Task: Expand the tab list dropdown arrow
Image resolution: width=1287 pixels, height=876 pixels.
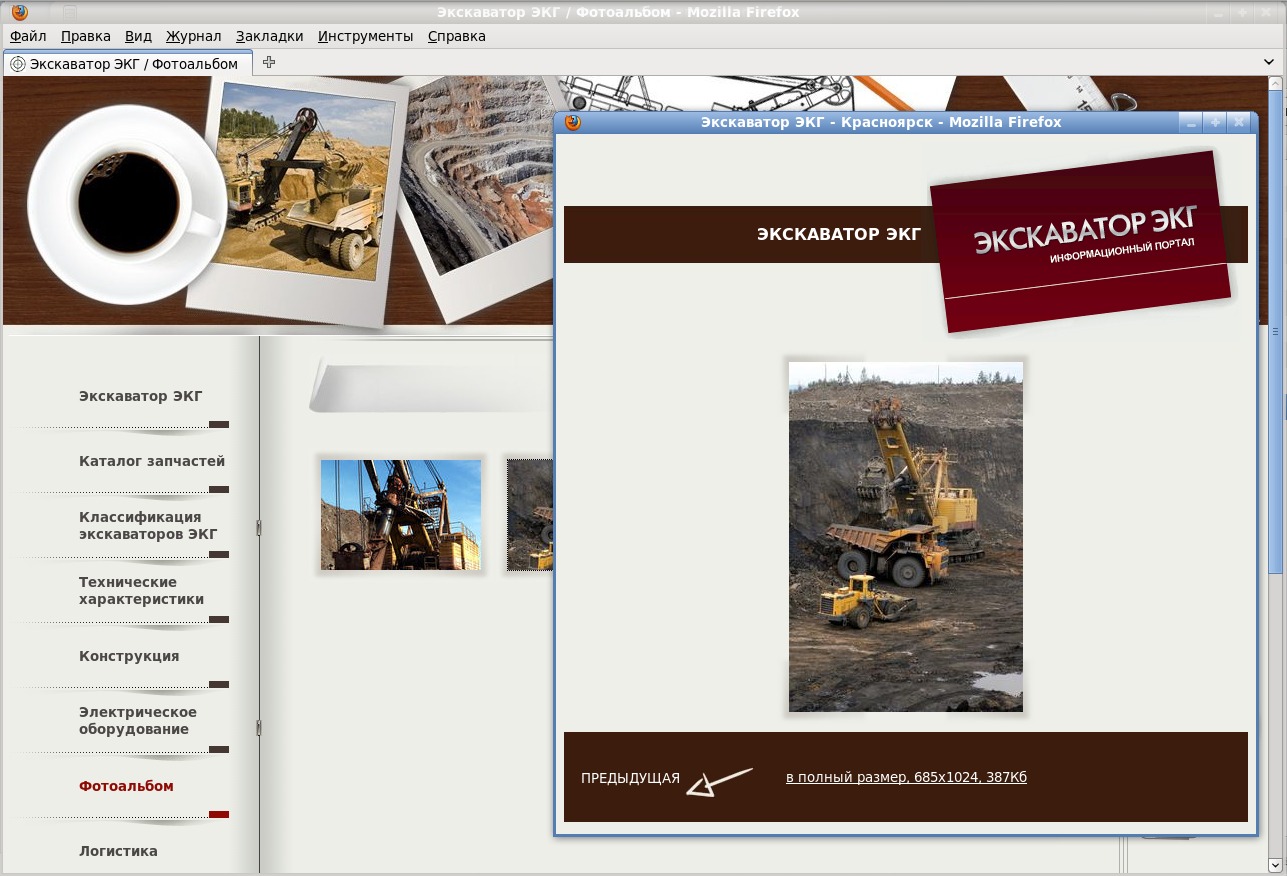Action: click(1270, 63)
